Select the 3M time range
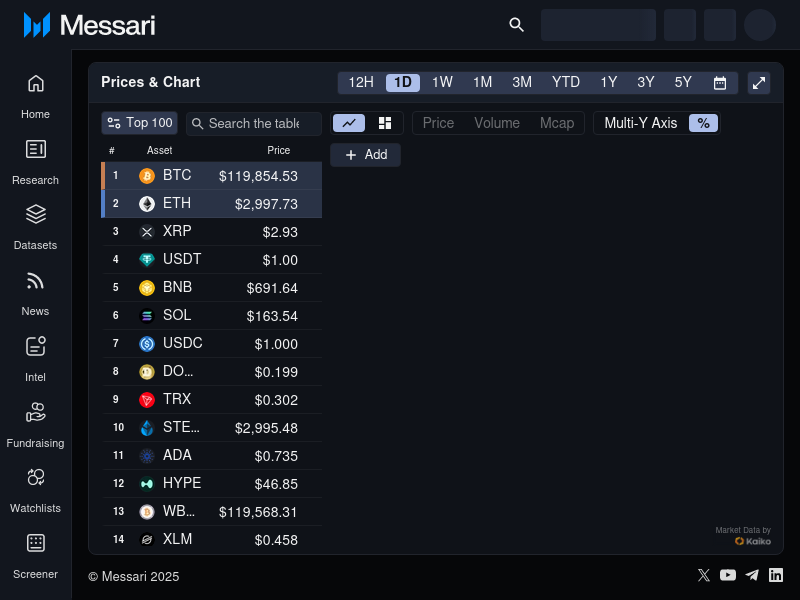Screen dimensions: 800x600 [522, 83]
